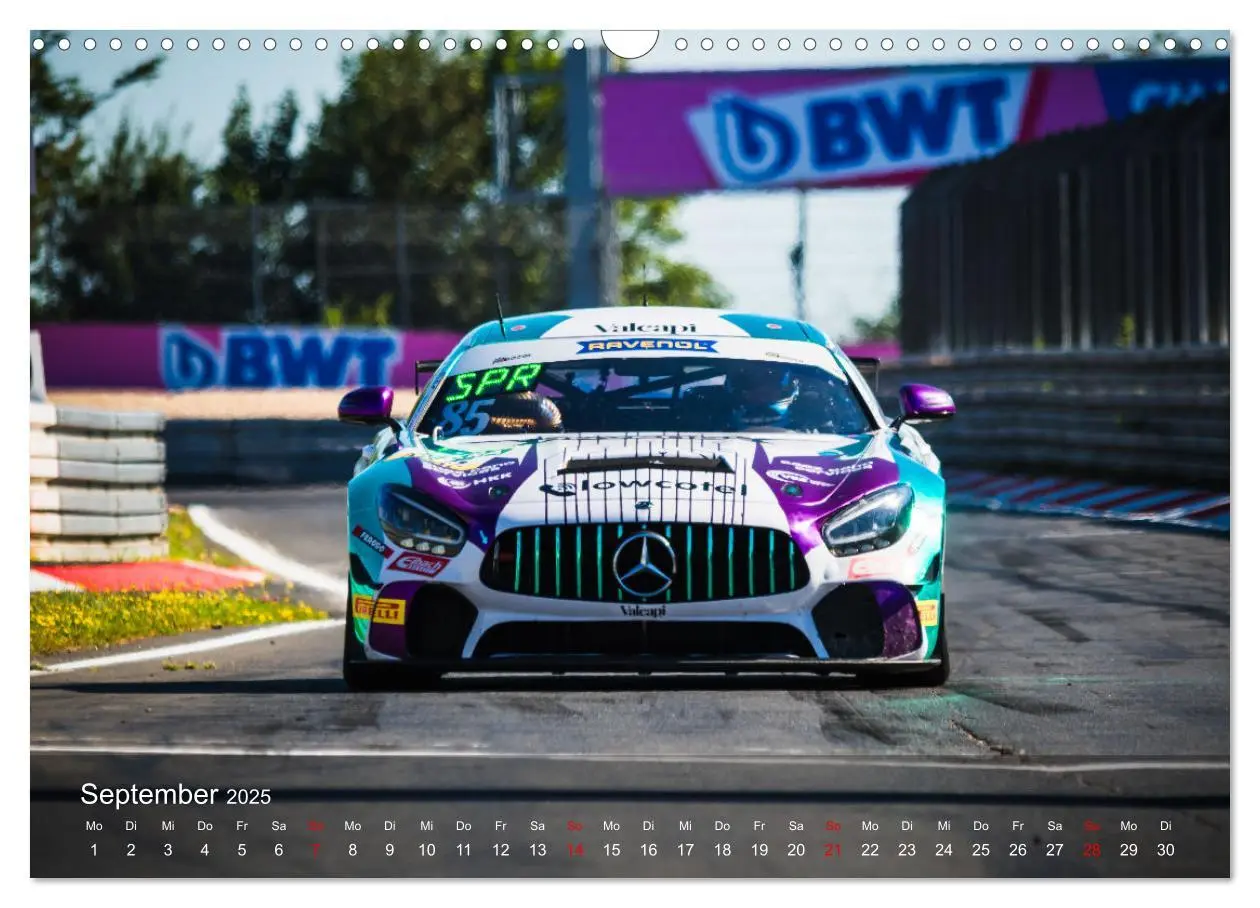Select date 8 in the calendar row
Viewport: 1260px width, 908px height.
353,850
